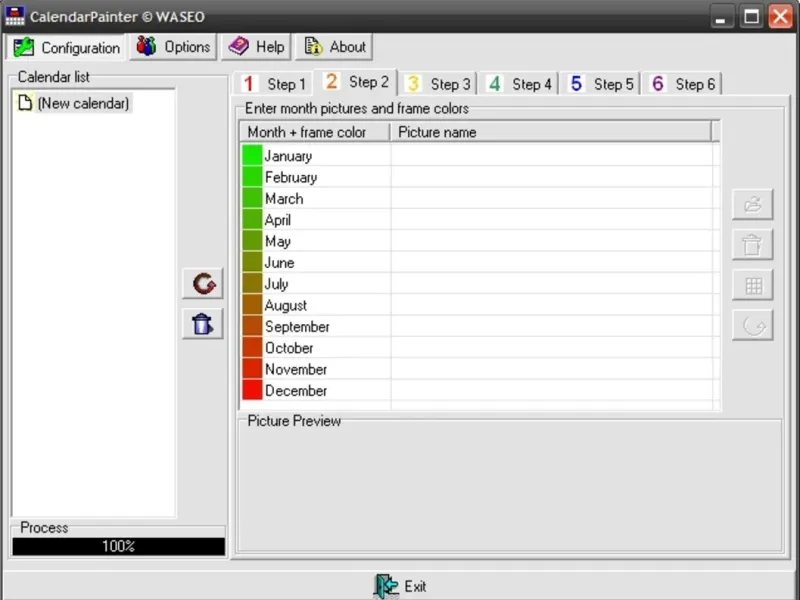The height and width of the screenshot is (600, 800).
Task: Select the January month label
Action: pos(288,156)
